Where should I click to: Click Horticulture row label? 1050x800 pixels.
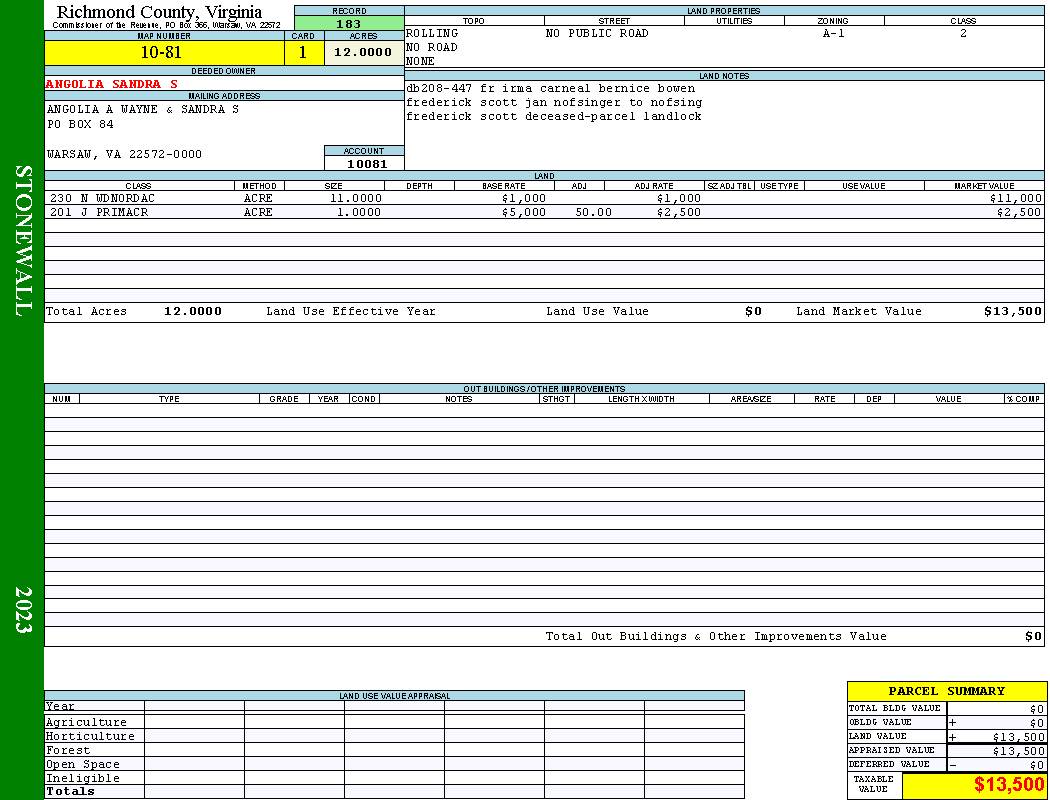[x=90, y=736]
